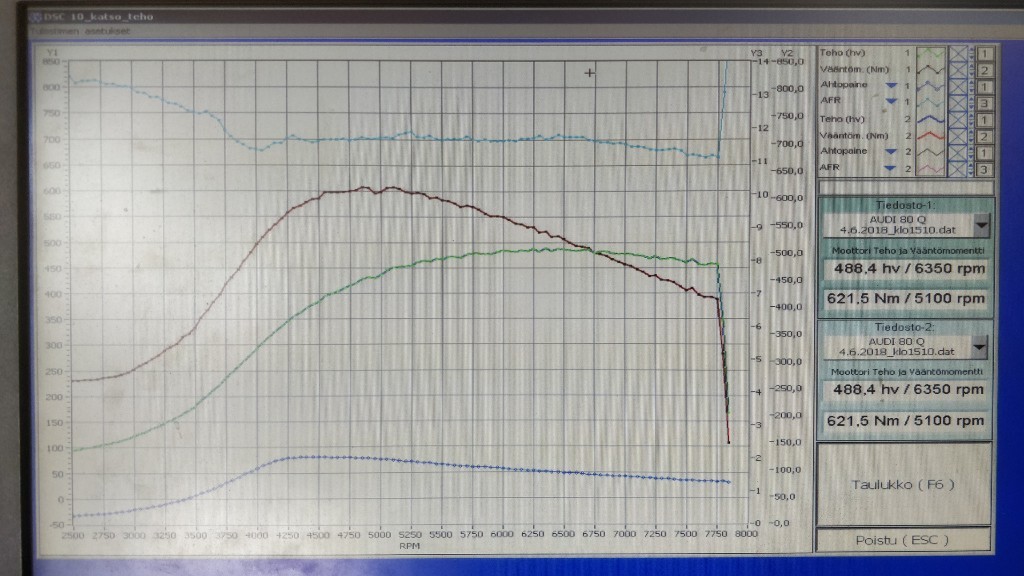Screen dimensions: 1024x576
Task: Toggle visibility box for Vääntöm. (Nm) 2 curve
Action: 958,136
